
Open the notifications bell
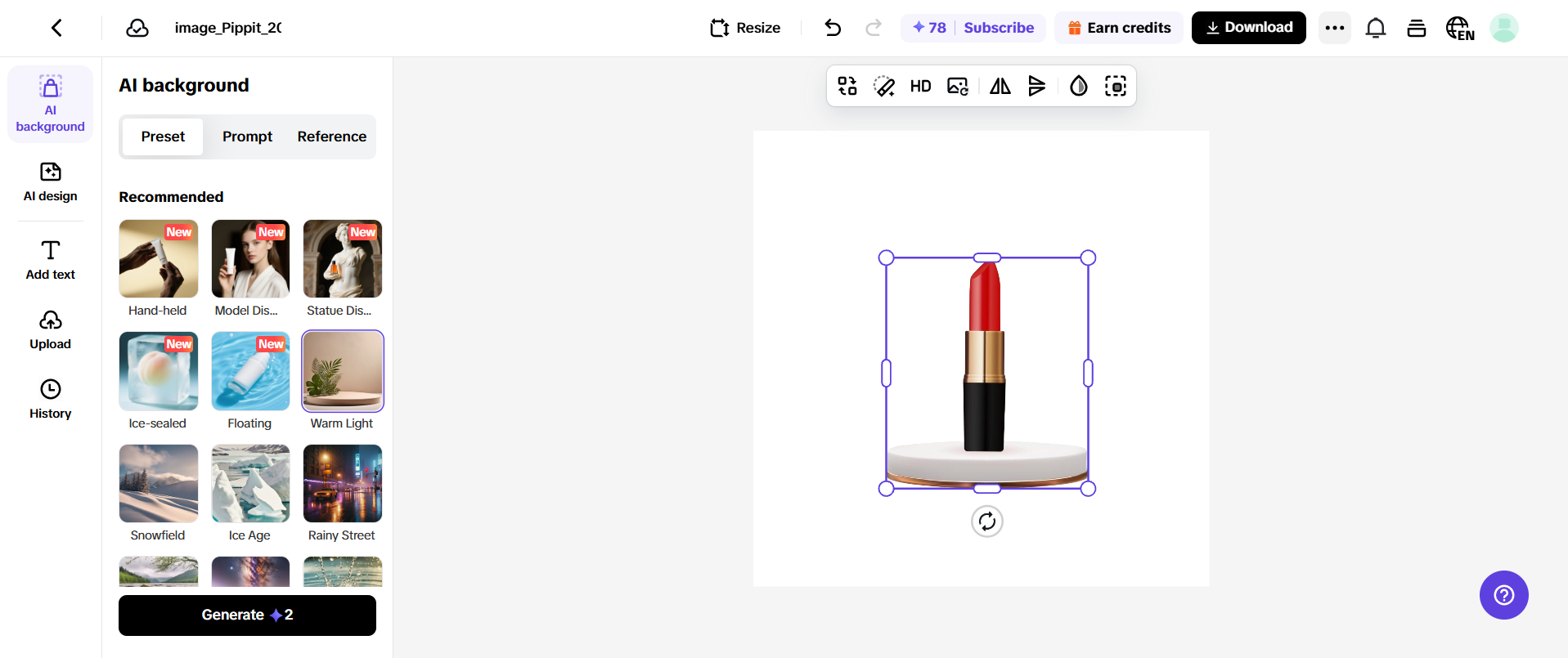pyautogui.click(x=1376, y=28)
